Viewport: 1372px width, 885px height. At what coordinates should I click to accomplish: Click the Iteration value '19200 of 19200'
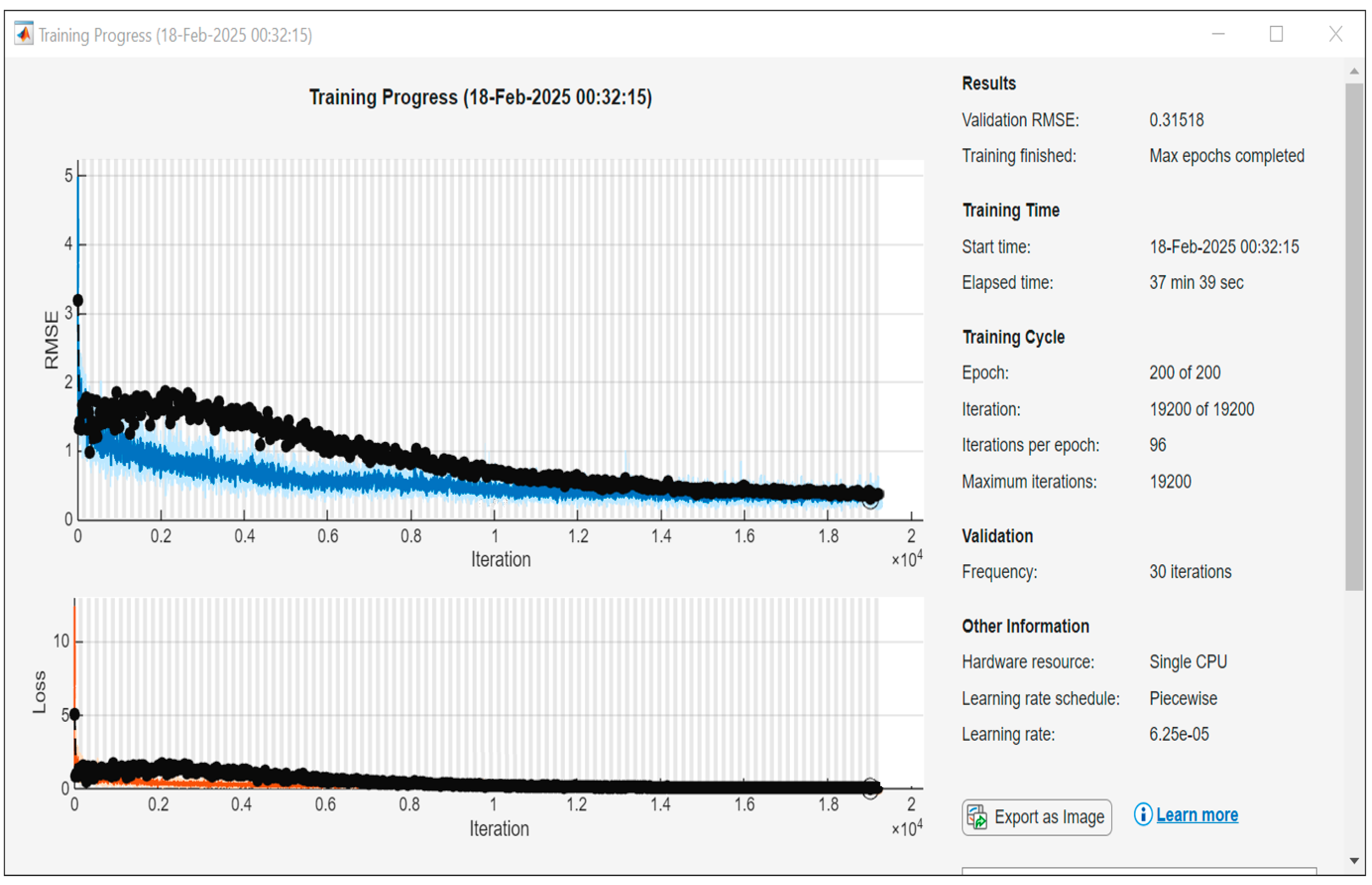(x=1201, y=409)
